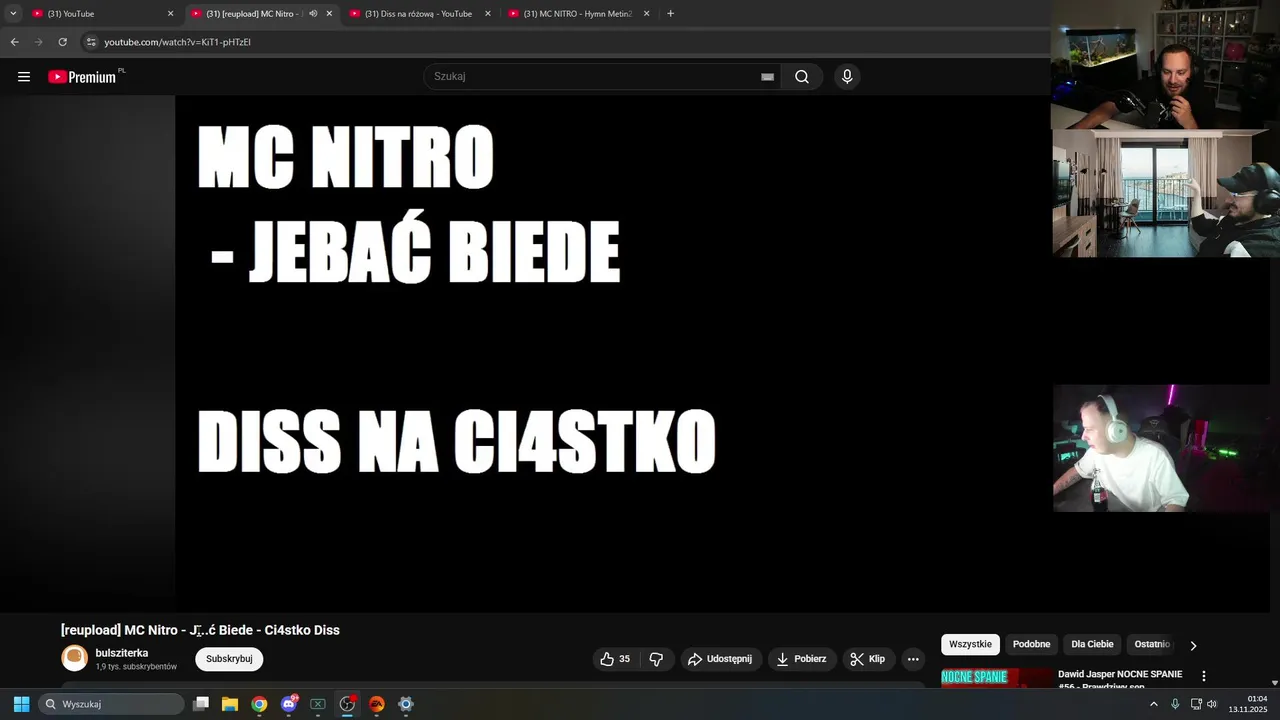The height and width of the screenshot is (720, 1280).
Task: Click the Subskrybuj button
Action: (x=229, y=659)
